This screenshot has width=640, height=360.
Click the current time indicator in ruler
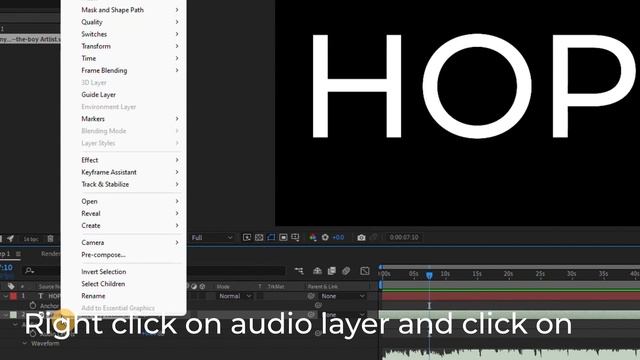[429, 275]
